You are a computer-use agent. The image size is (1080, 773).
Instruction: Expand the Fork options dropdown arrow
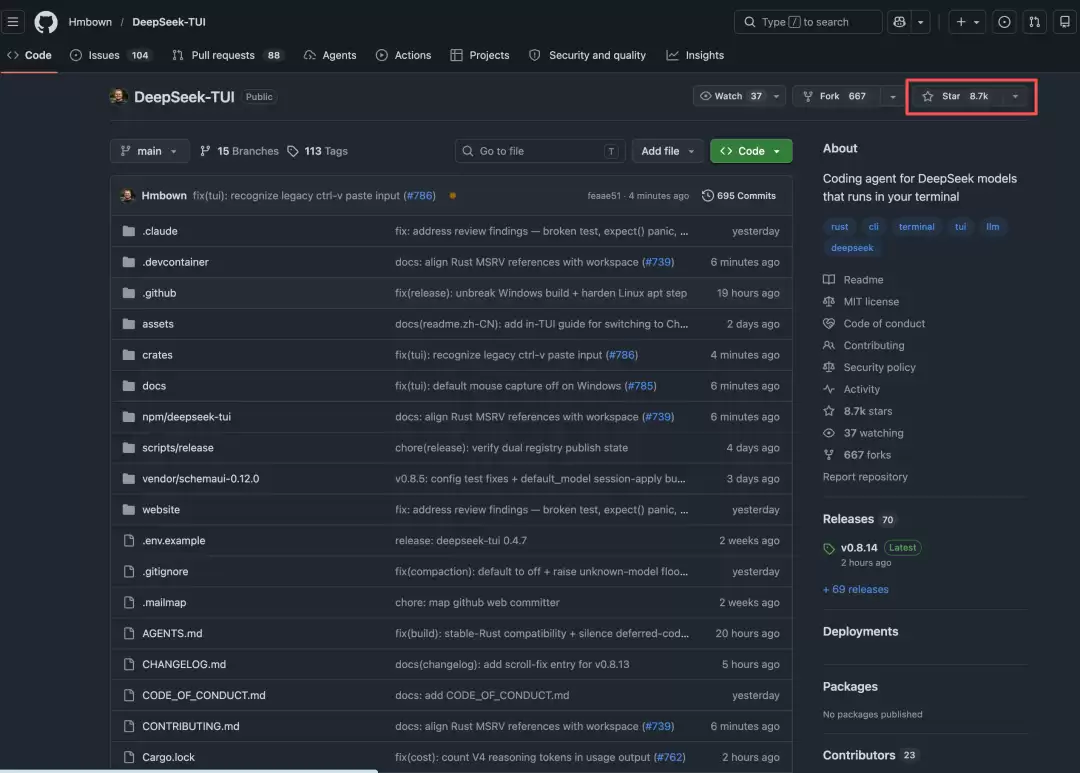(893, 96)
